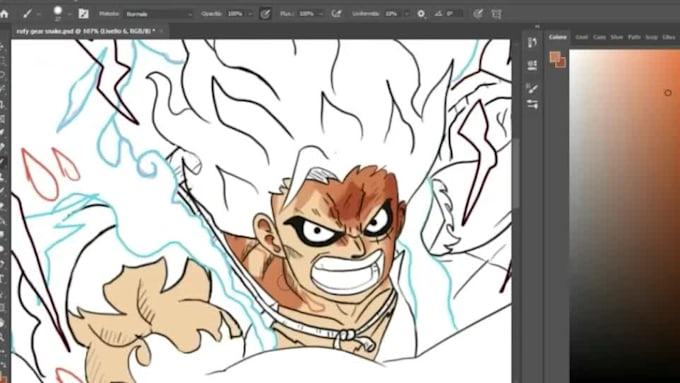Click the Flusso percentage field
Screen dimensions: 680x383
click(307, 14)
